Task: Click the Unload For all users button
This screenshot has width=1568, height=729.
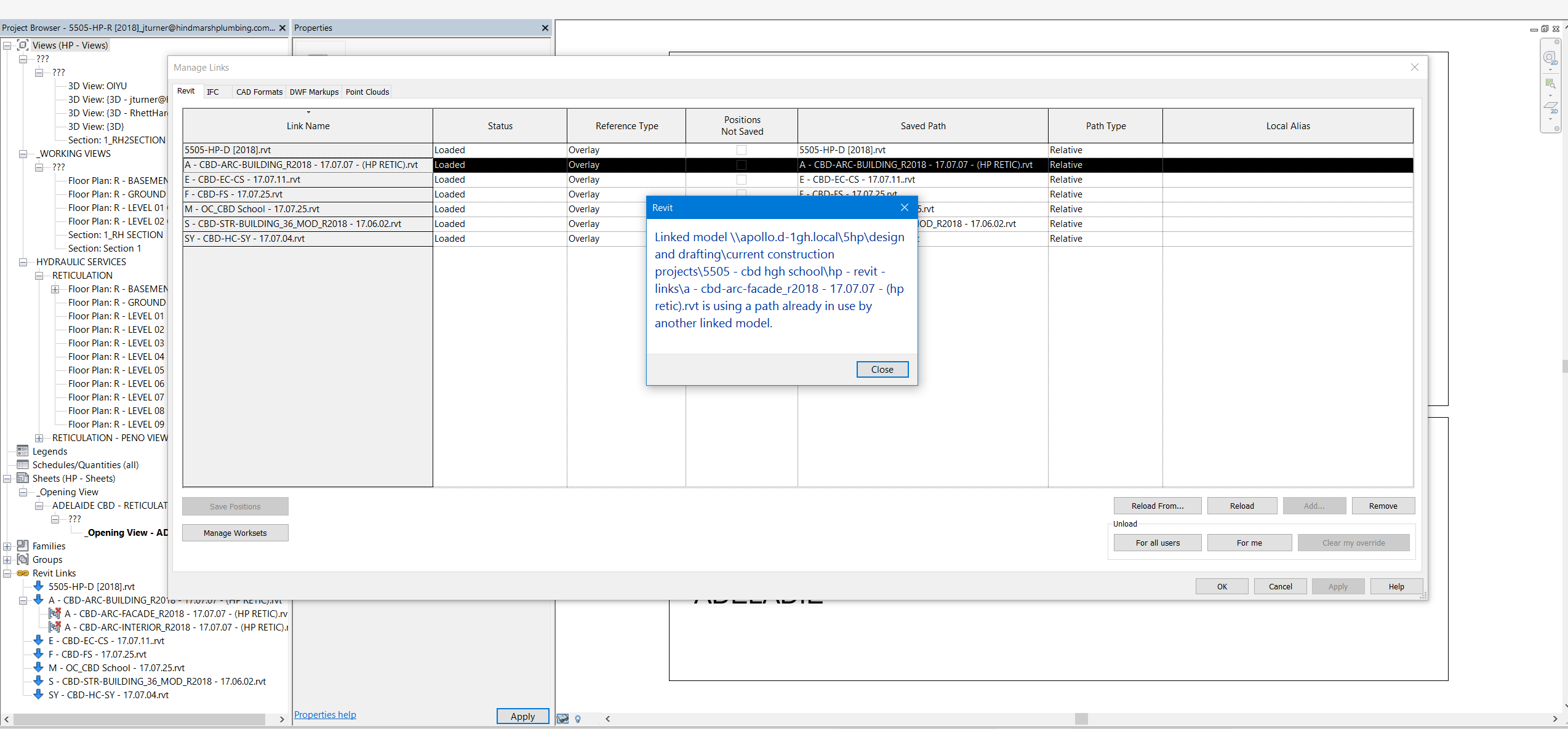Action: point(1158,542)
